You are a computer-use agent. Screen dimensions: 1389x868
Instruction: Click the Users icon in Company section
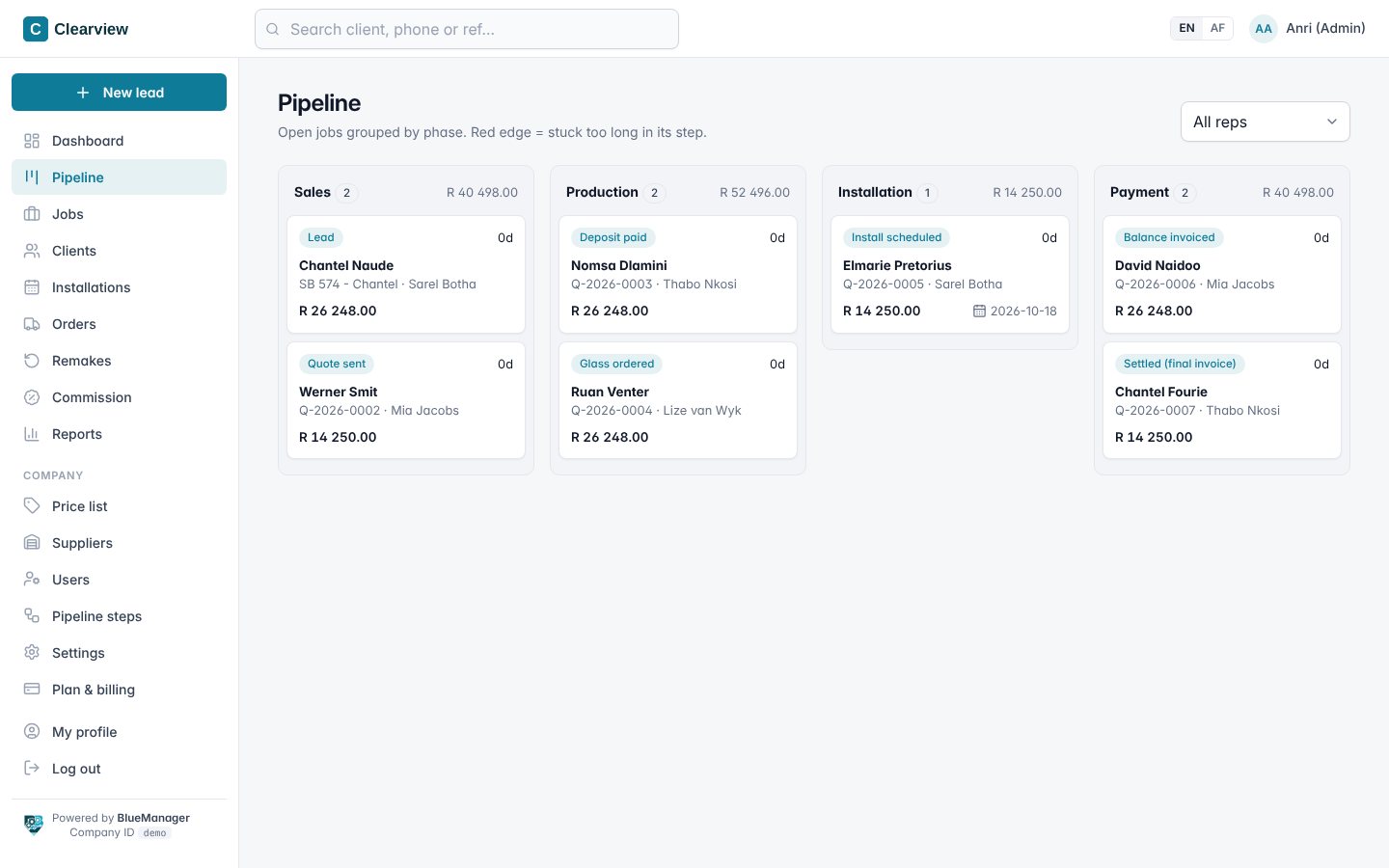point(32,580)
